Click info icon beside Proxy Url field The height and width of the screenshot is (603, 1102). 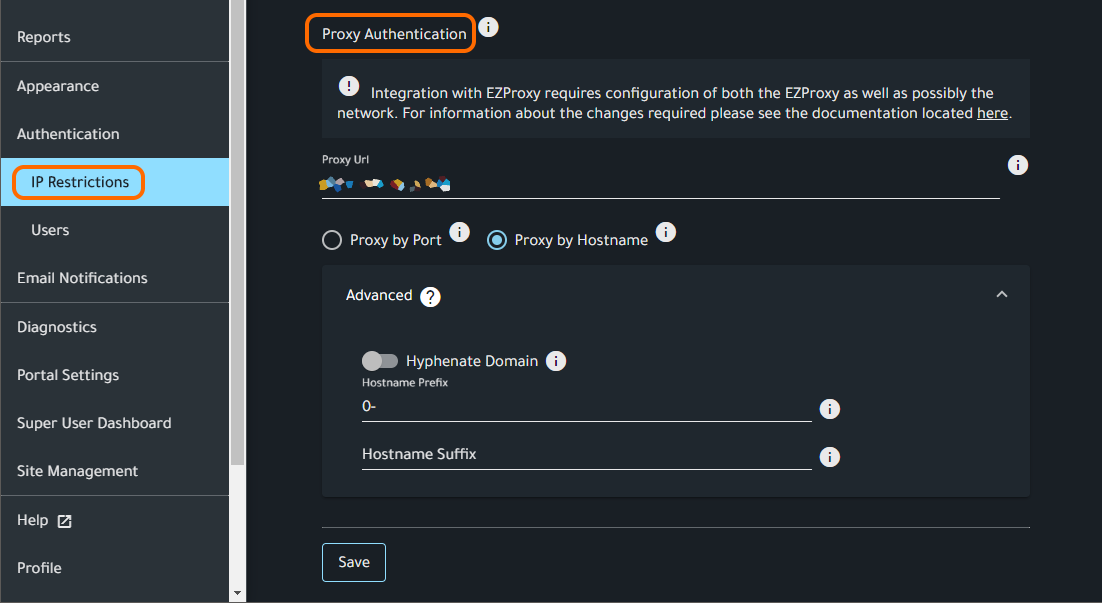[x=1018, y=165]
